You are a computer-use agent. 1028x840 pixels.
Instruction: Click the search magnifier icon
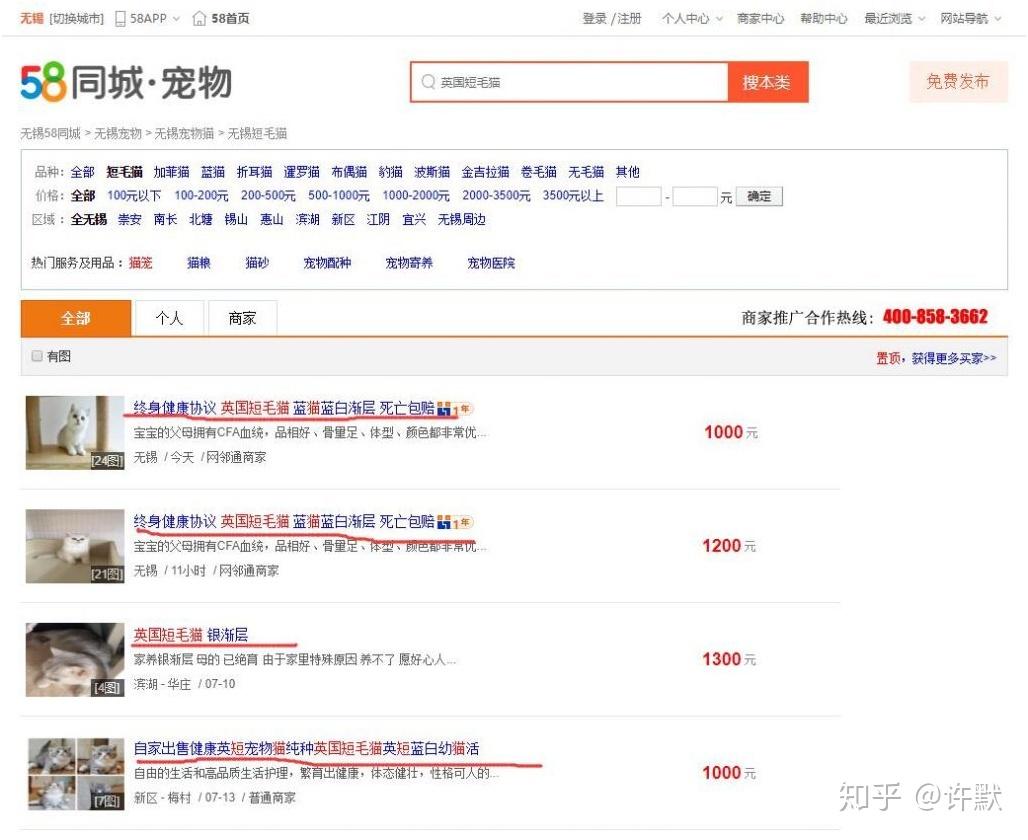[428, 82]
